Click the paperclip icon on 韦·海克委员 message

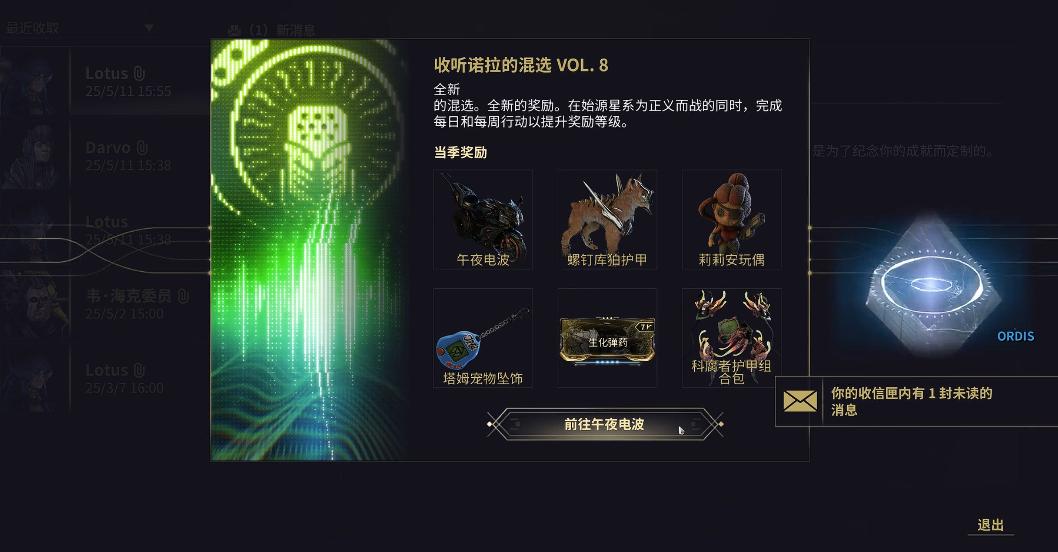pos(183,296)
